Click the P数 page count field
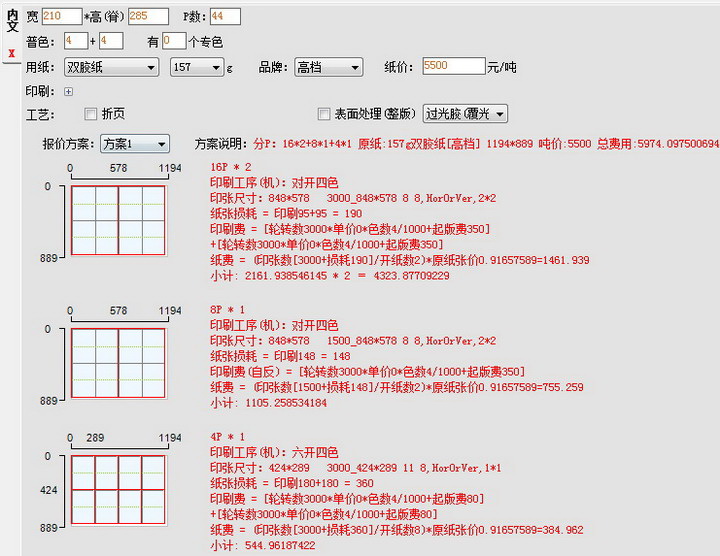The image size is (720, 556). point(225,17)
